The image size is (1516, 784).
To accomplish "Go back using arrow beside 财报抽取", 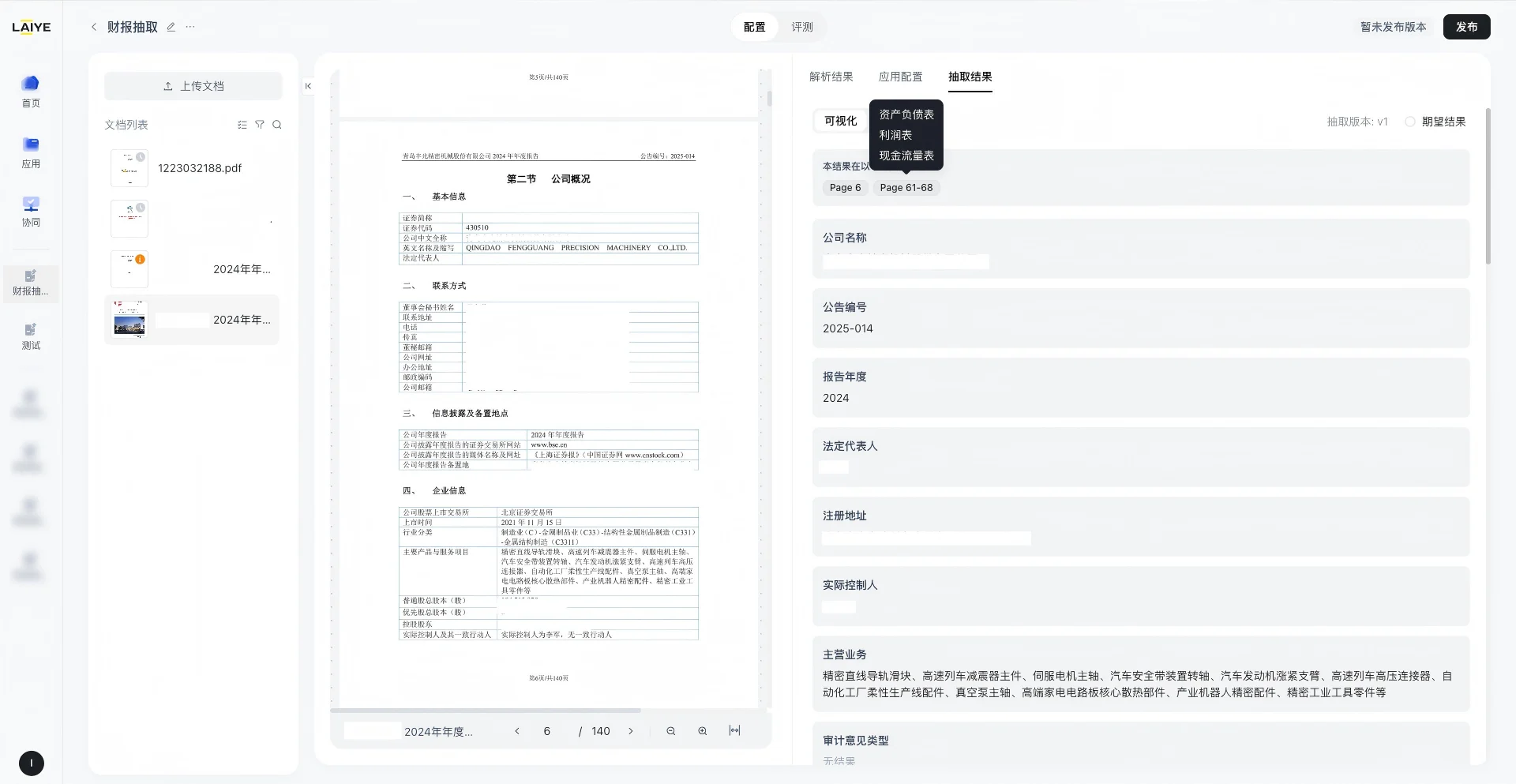I will 94,27.
